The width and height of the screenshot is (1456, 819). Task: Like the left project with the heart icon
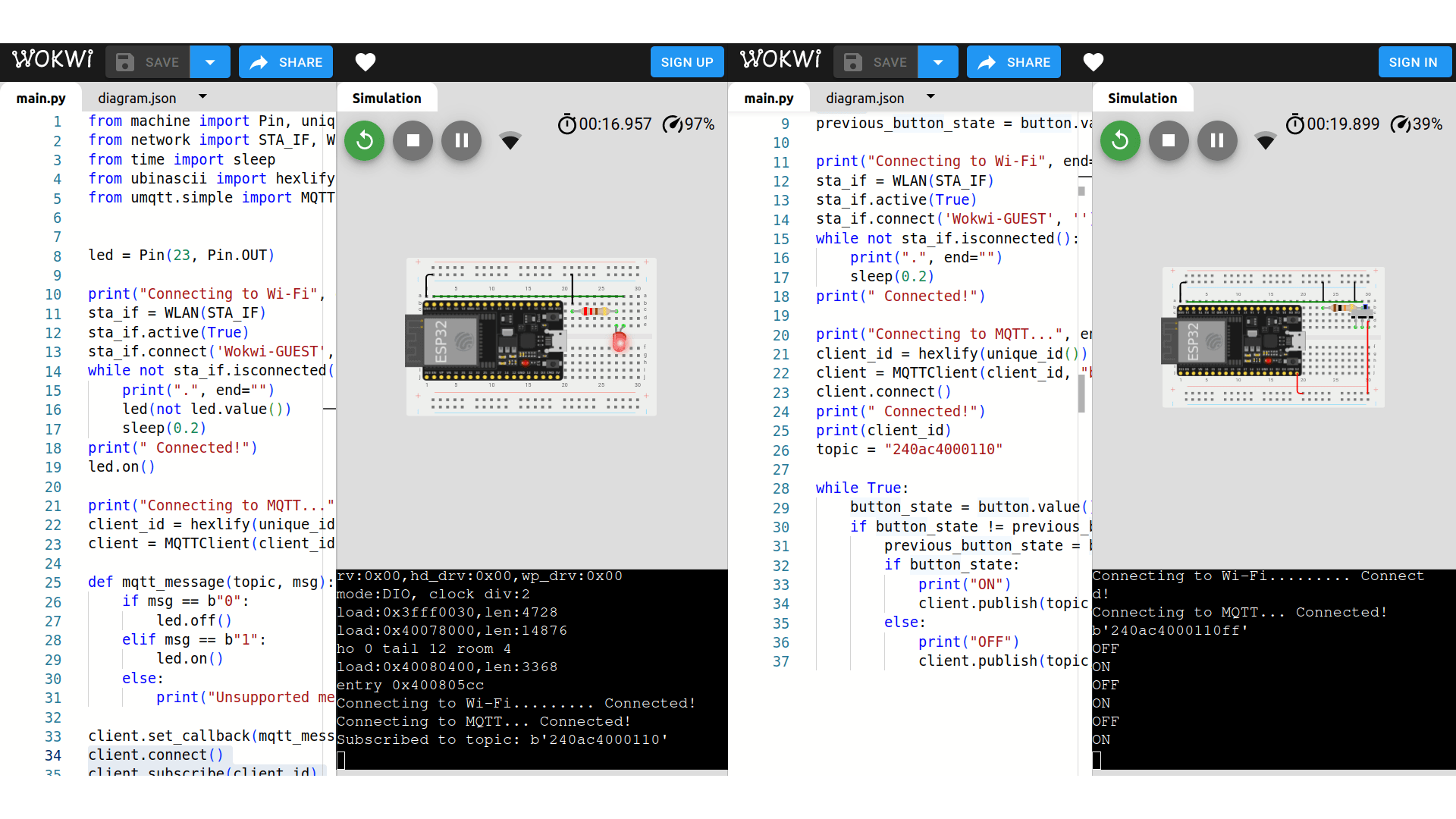point(366,62)
